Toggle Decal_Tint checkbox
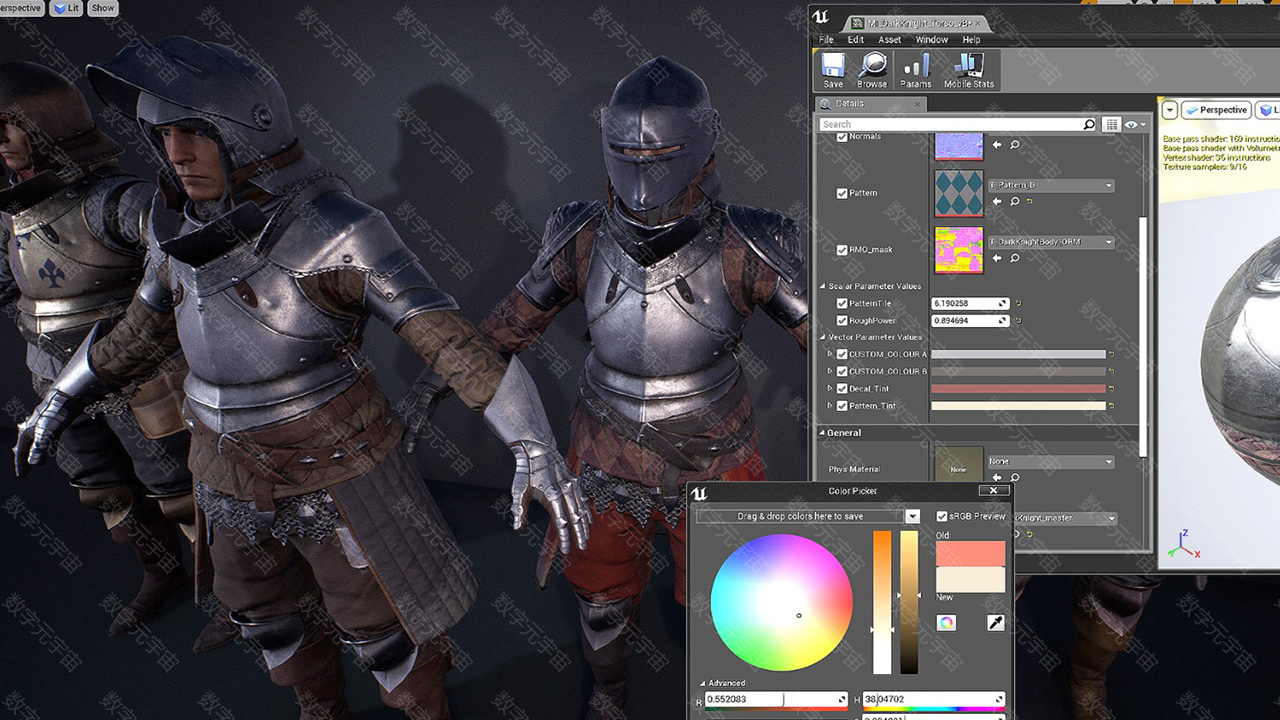 click(x=842, y=388)
